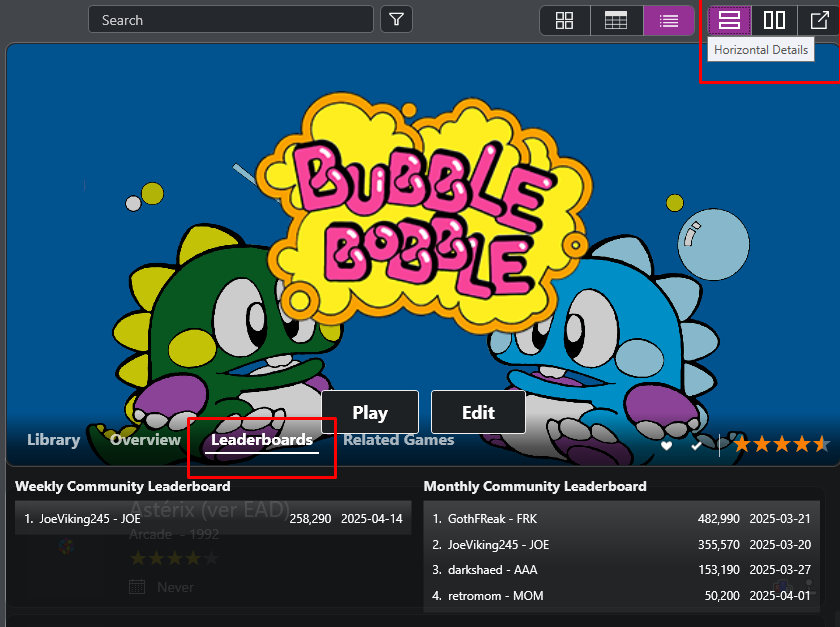Screen dimensions: 840x627
Task: Click the Search input field
Action: click(x=230, y=20)
